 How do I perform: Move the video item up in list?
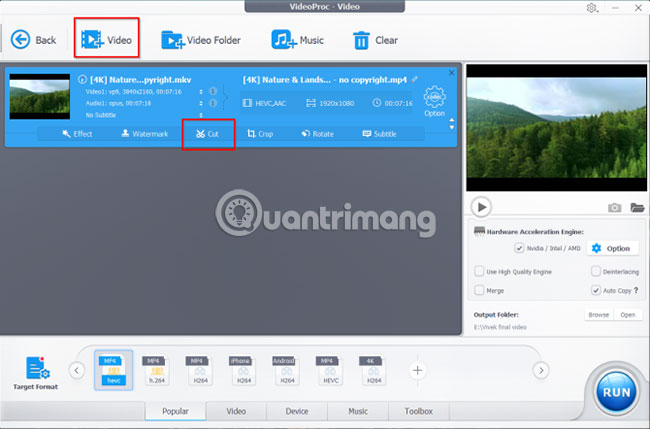pos(452,120)
